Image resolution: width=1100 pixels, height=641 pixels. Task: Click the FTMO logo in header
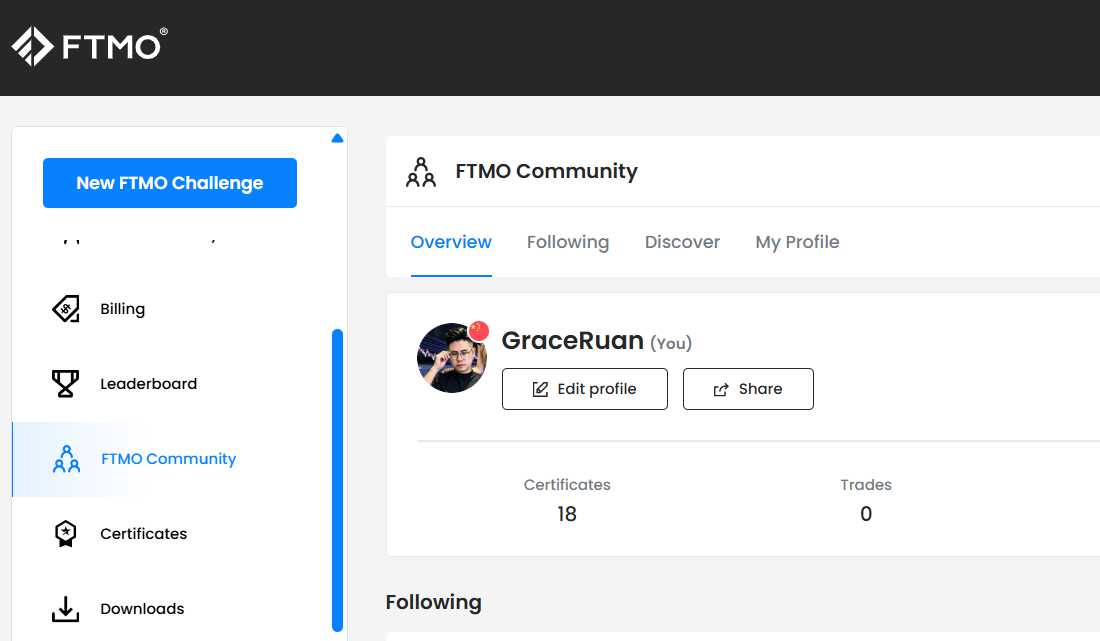tap(89, 46)
